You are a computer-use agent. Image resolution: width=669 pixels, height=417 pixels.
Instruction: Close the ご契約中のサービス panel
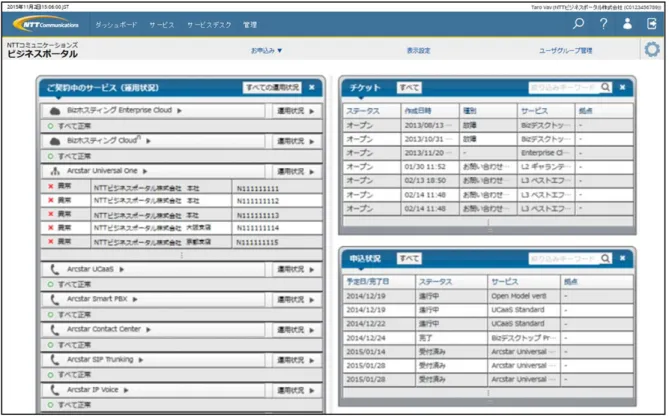312,87
